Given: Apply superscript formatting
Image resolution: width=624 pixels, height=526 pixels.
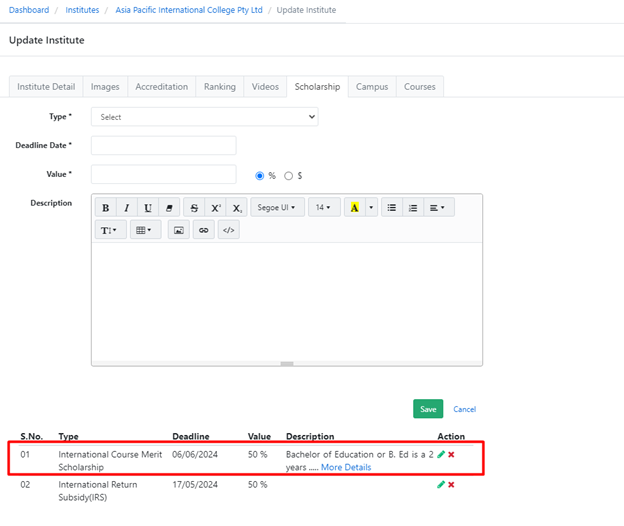Looking at the screenshot, I should pyautogui.click(x=216, y=208).
